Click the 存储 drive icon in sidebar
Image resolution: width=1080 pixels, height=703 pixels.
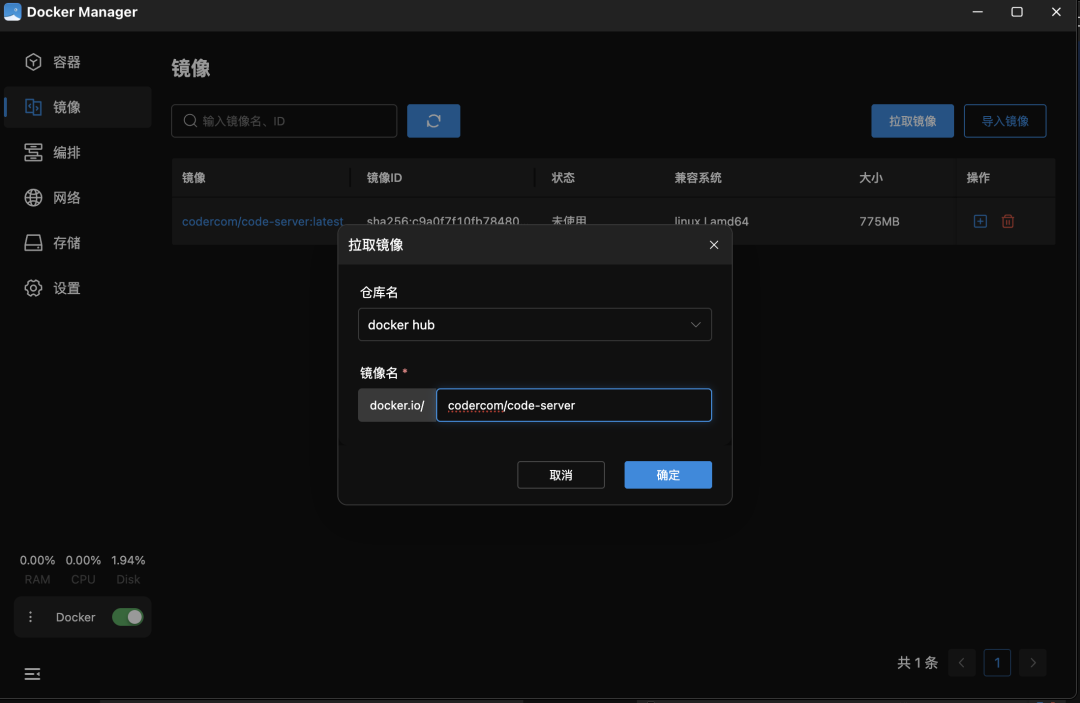[33, 243]
